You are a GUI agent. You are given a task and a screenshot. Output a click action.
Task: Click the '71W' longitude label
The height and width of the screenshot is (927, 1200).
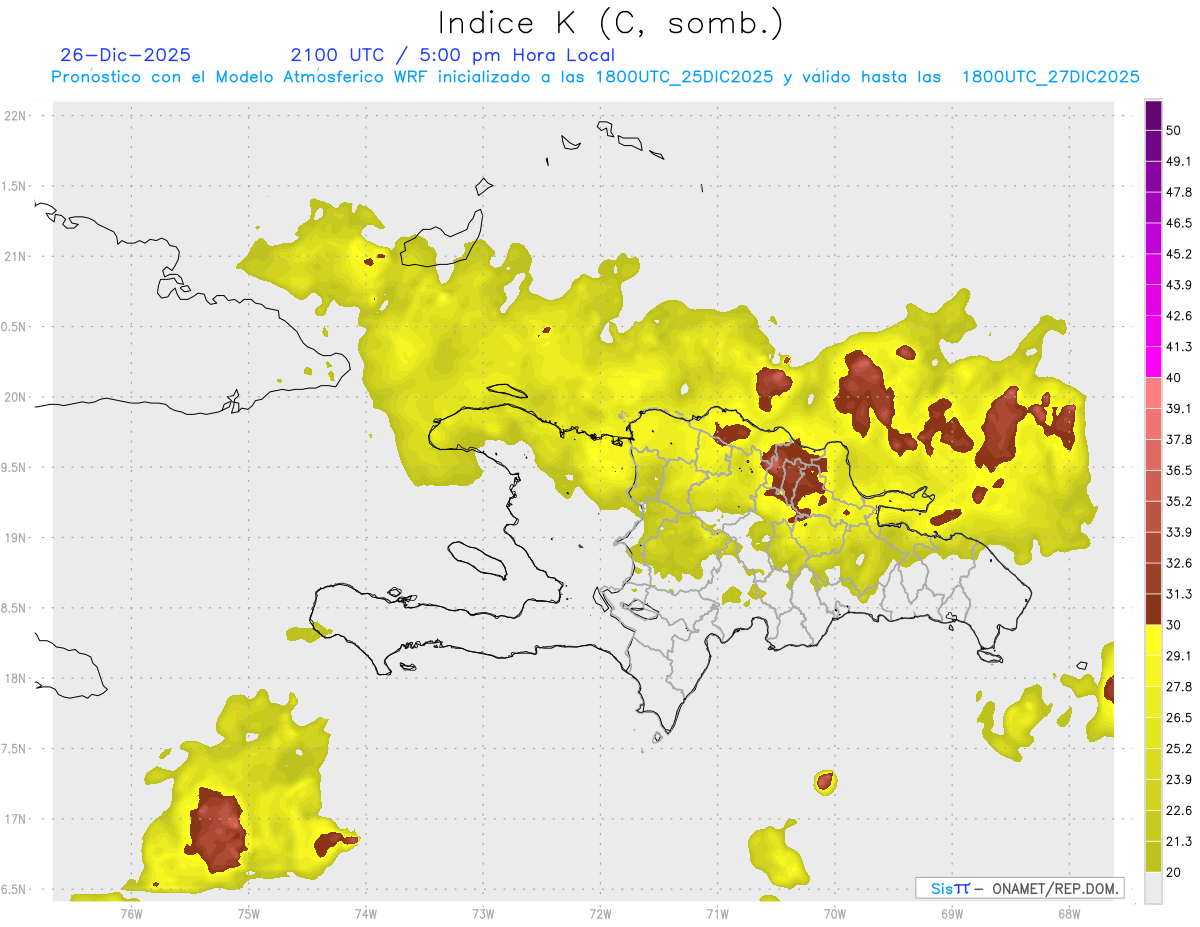tap(717, 914)
